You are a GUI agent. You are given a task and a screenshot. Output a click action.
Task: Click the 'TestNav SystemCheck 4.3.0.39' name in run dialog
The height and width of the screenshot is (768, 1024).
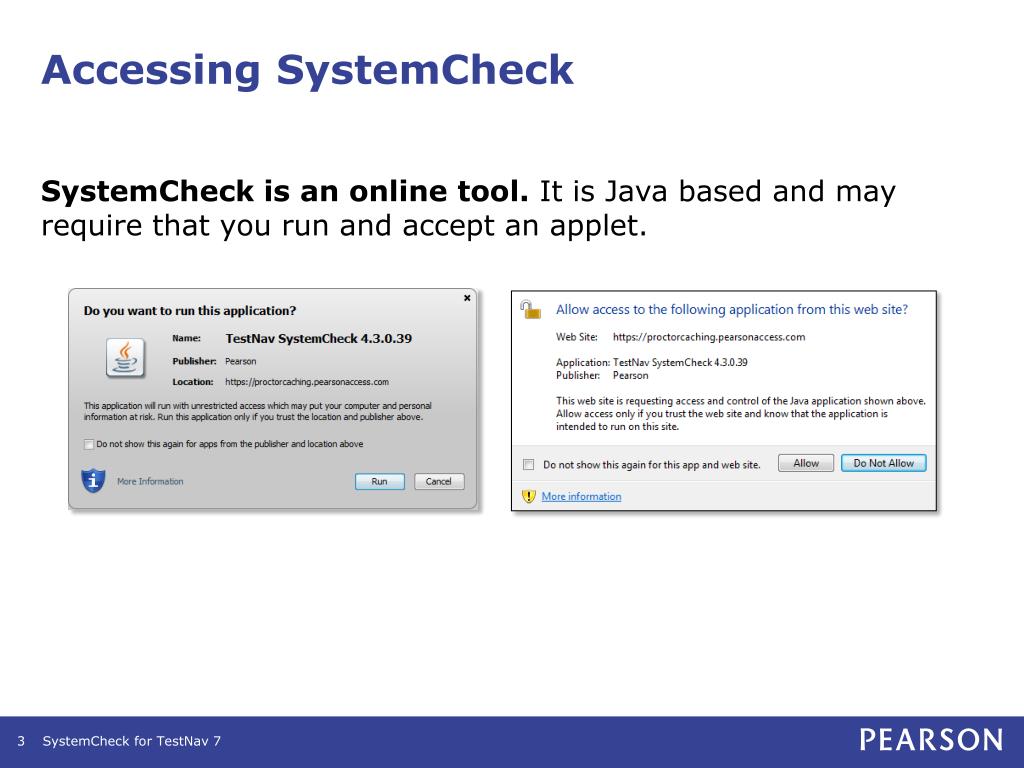319,338
